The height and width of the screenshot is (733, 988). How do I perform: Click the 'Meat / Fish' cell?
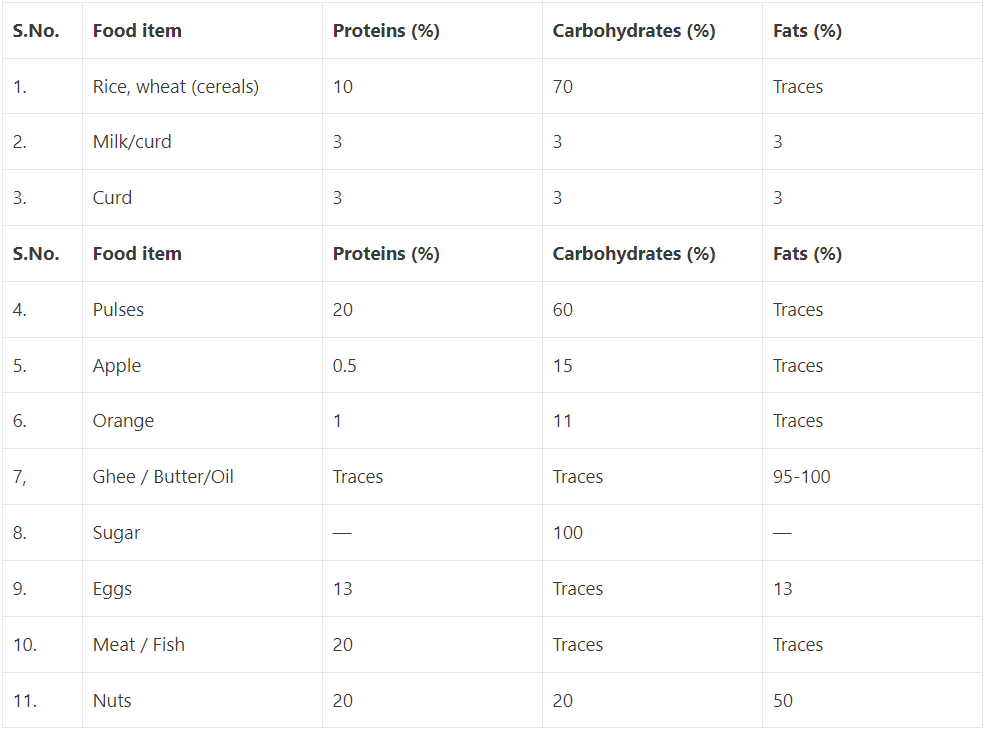pyautogui.click(x=139, y=645)
